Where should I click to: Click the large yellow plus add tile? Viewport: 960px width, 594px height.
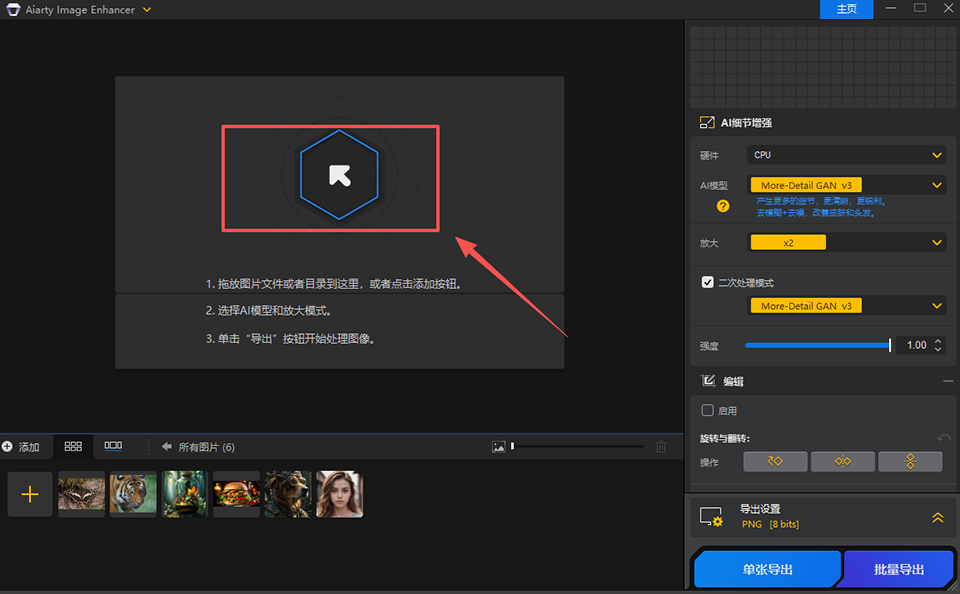29,494
